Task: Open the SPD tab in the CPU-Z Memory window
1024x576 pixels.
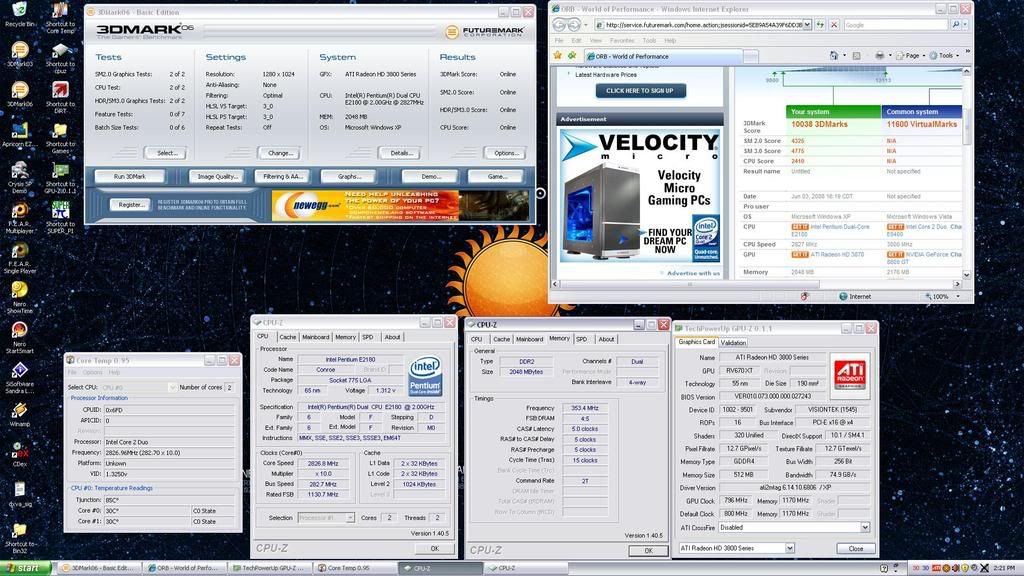Action: 581,340
